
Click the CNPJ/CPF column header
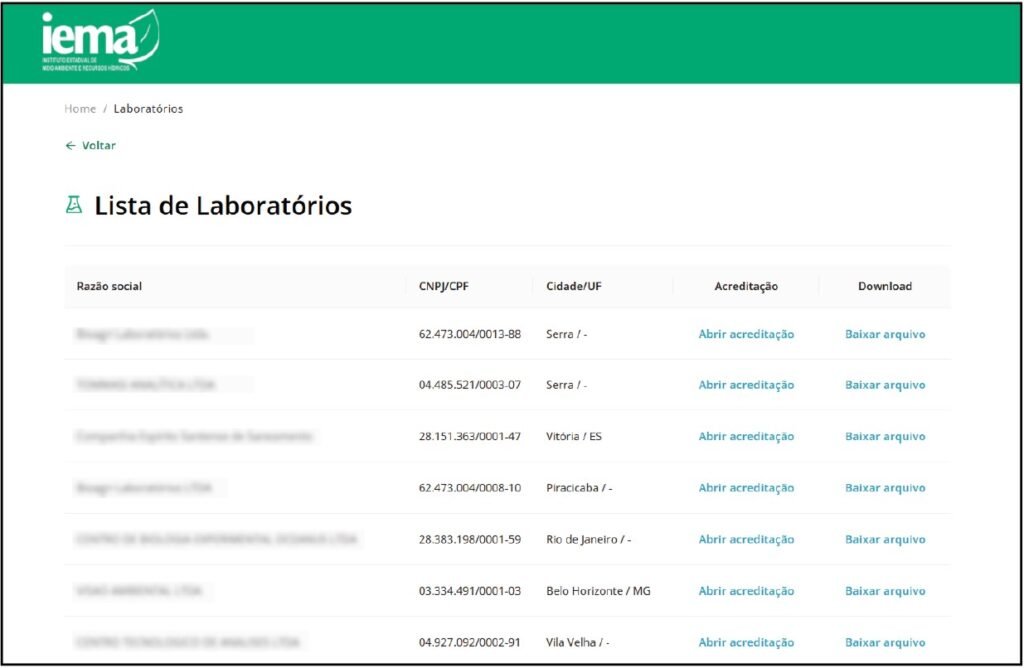pos(443,287)
